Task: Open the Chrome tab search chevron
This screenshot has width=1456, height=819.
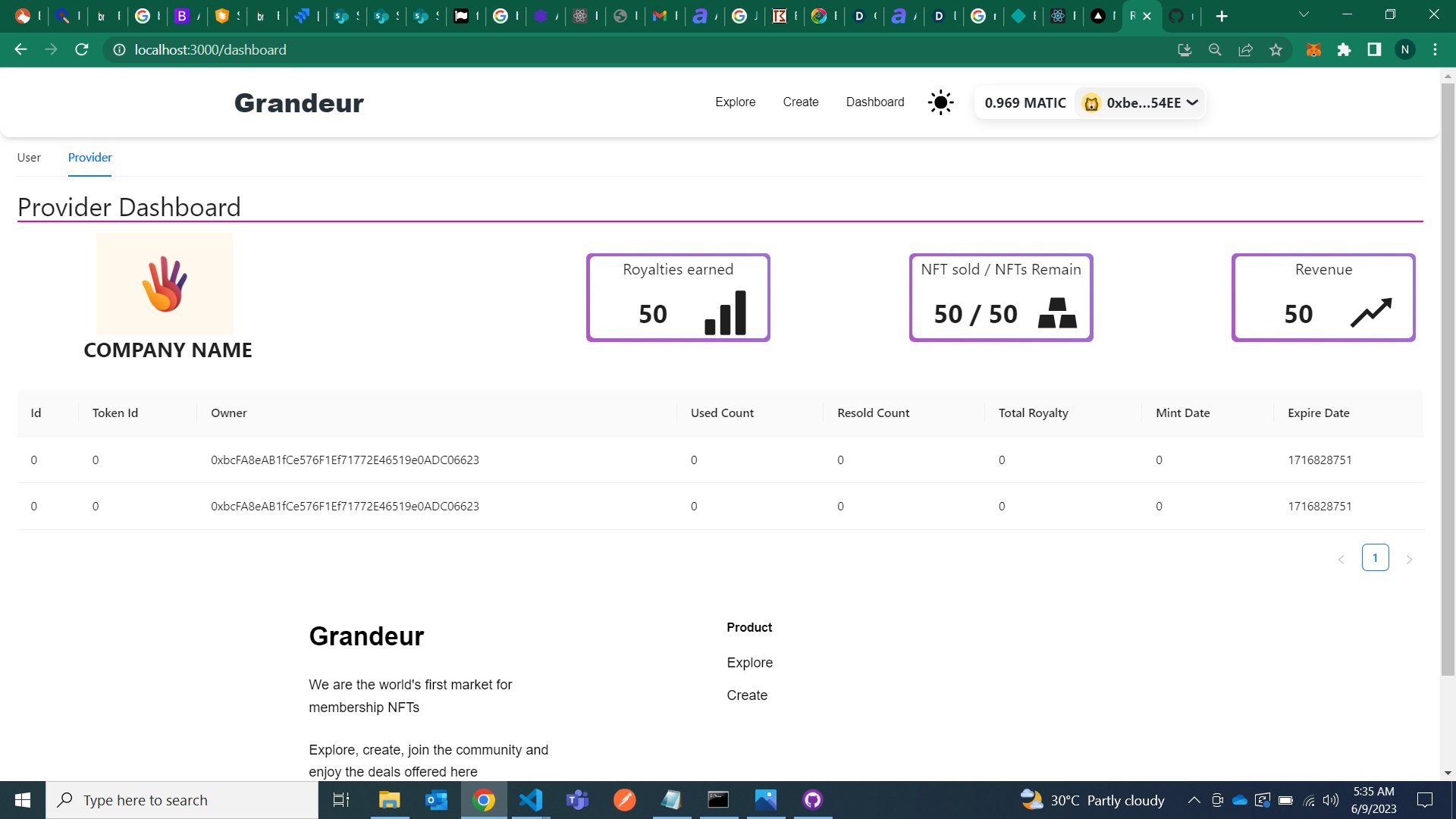Action: (1304, 15)
